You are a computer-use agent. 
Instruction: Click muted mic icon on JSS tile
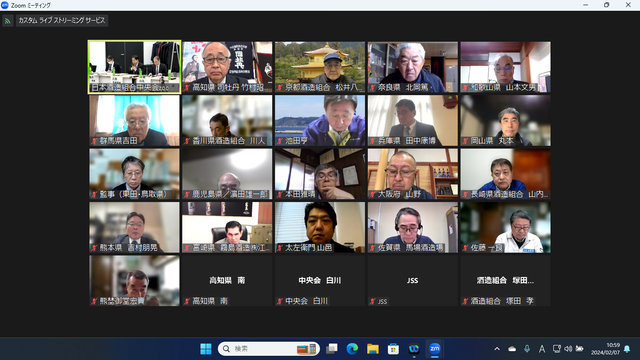(x=373, y=302)
